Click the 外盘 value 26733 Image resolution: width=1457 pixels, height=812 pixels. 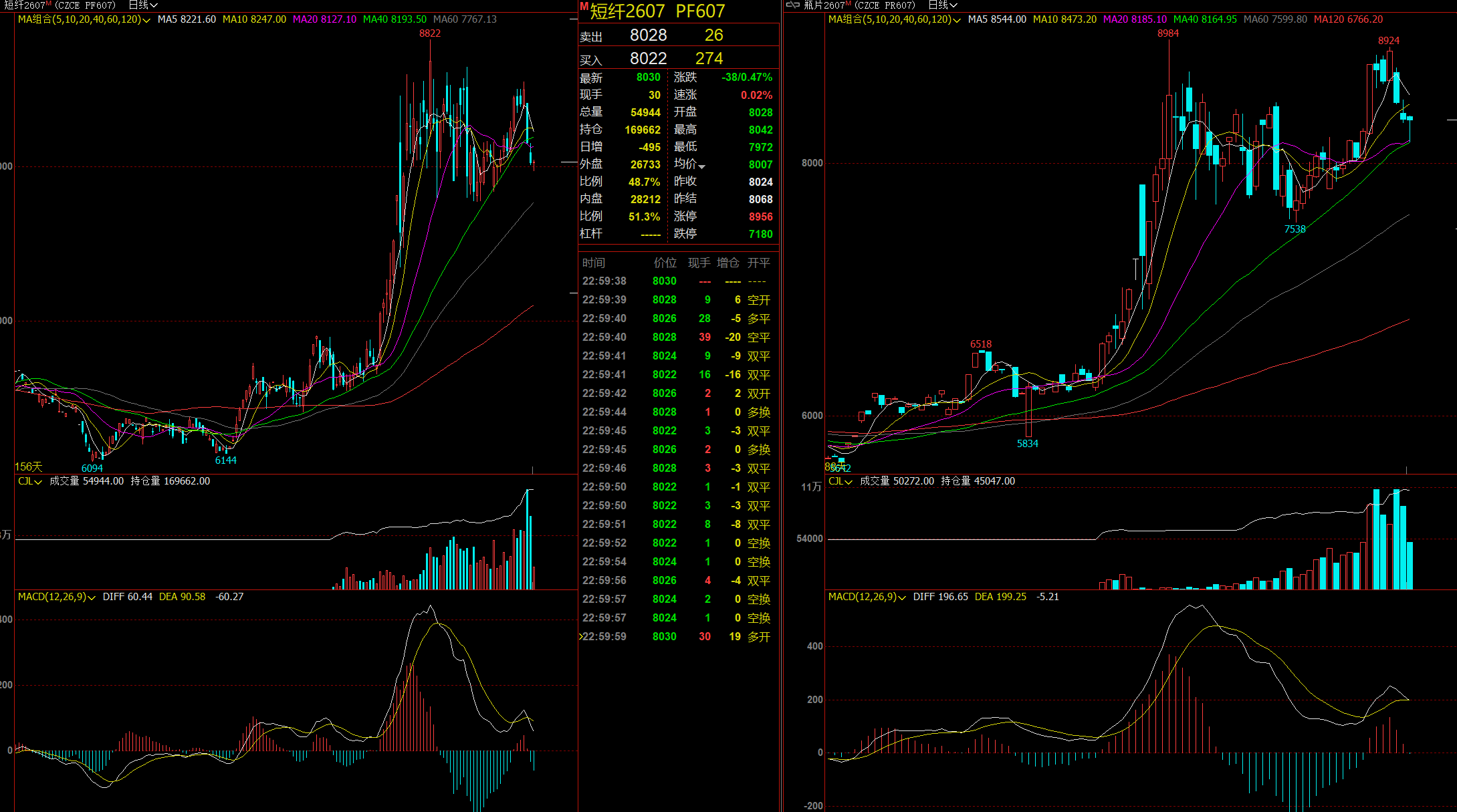pos(645,165)
